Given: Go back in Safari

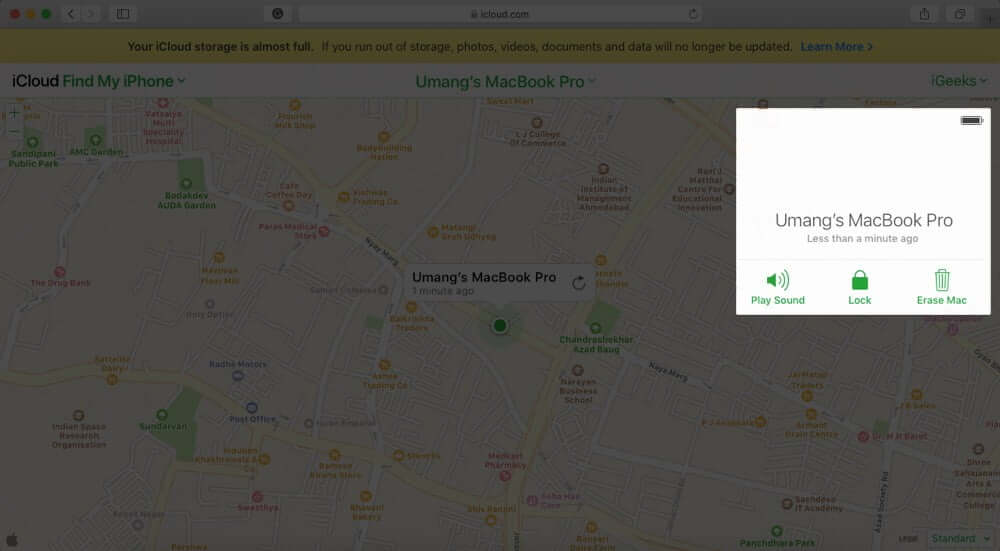Looking at the screenshot, I should point(71,13).
